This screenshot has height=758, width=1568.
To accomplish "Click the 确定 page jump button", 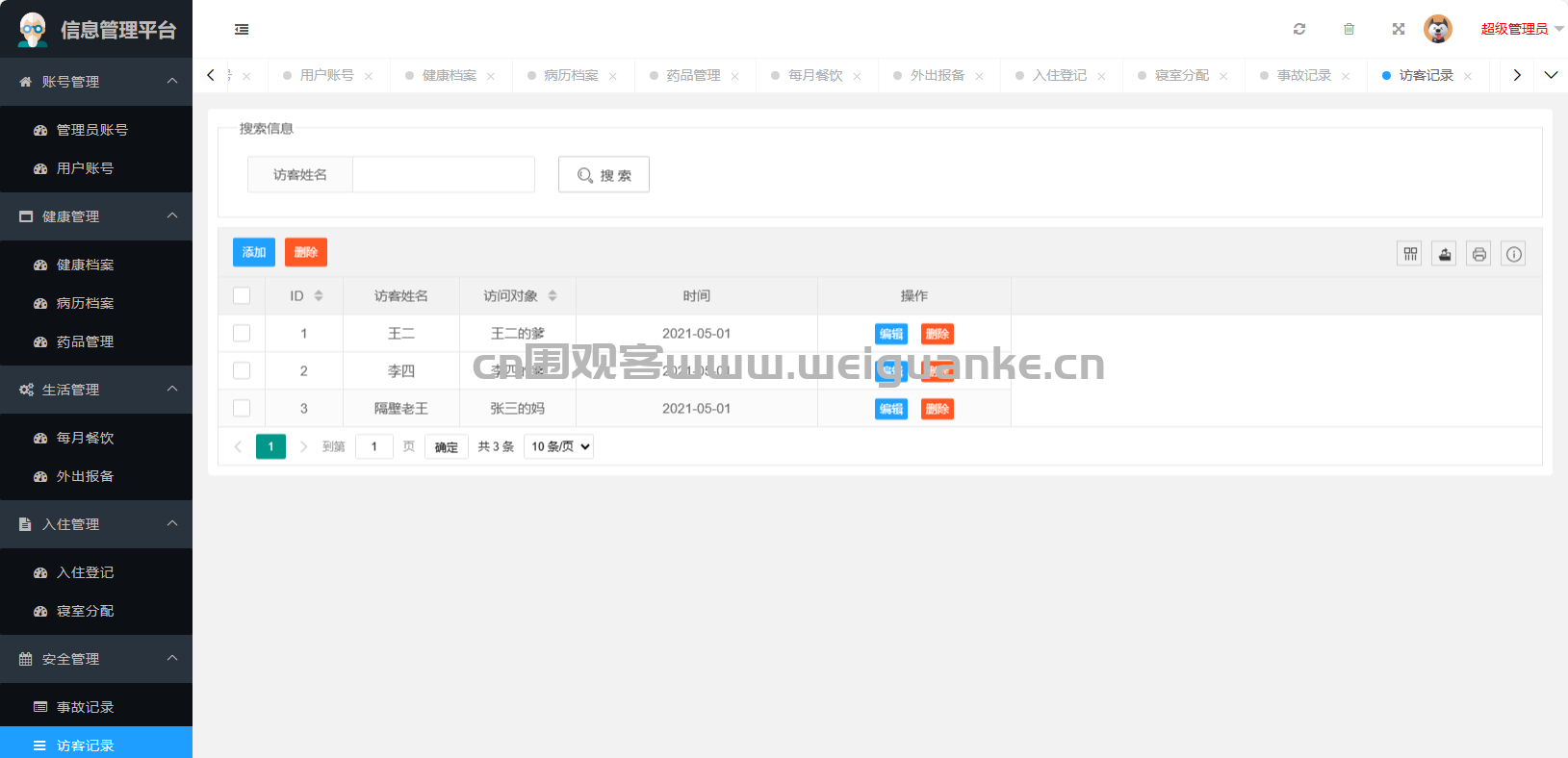I will tap(447, 446).
